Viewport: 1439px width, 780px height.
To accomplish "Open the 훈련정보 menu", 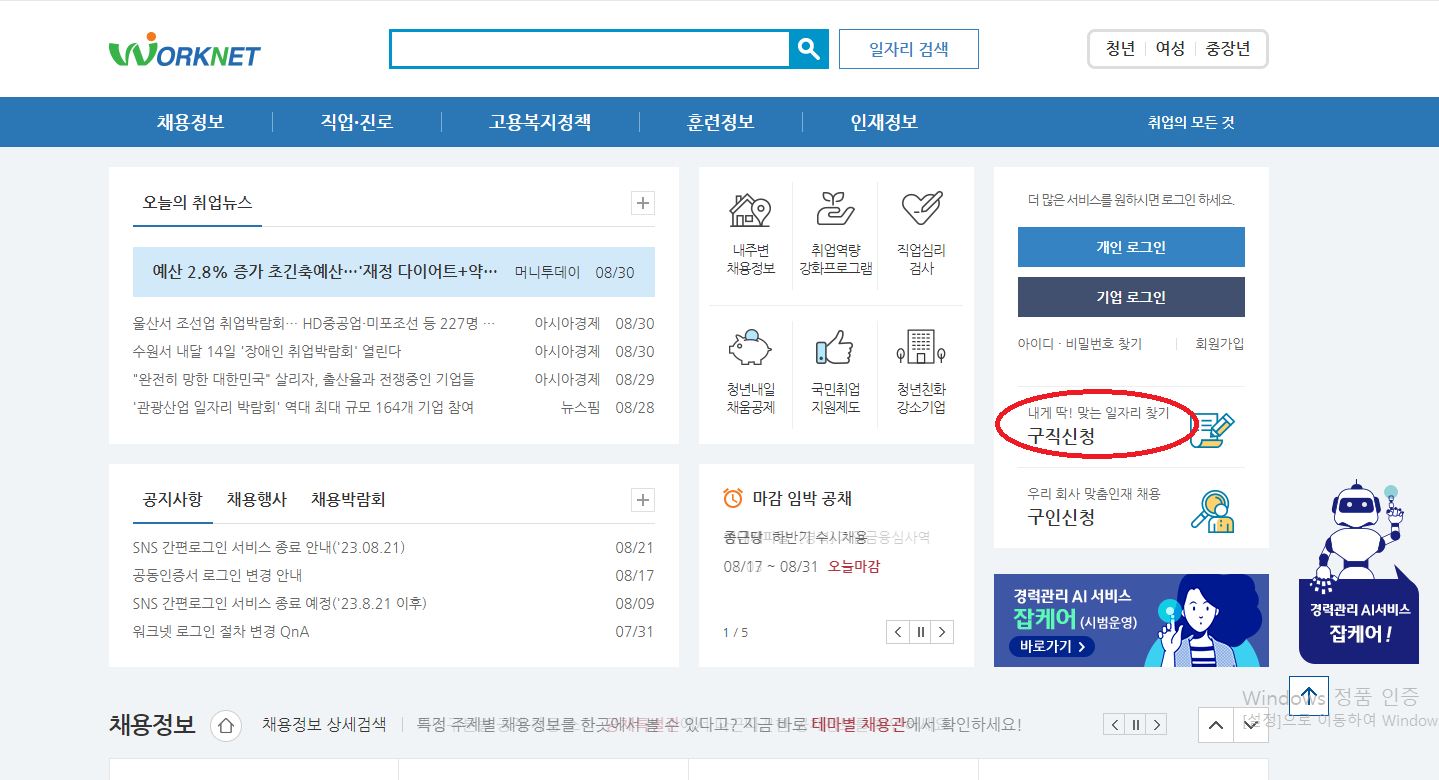I will point(719,121).
